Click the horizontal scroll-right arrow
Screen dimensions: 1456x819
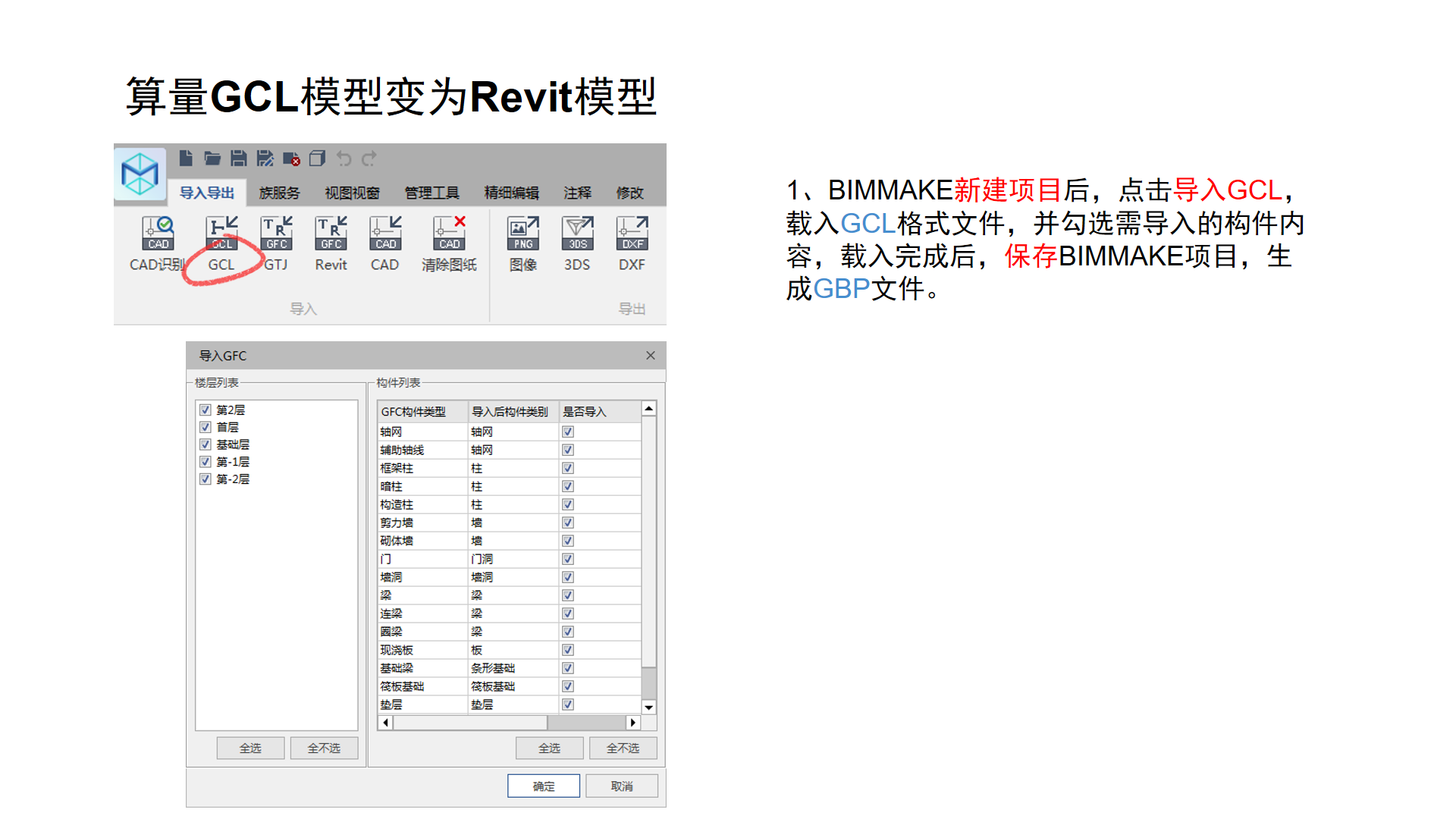click(633, 722)
